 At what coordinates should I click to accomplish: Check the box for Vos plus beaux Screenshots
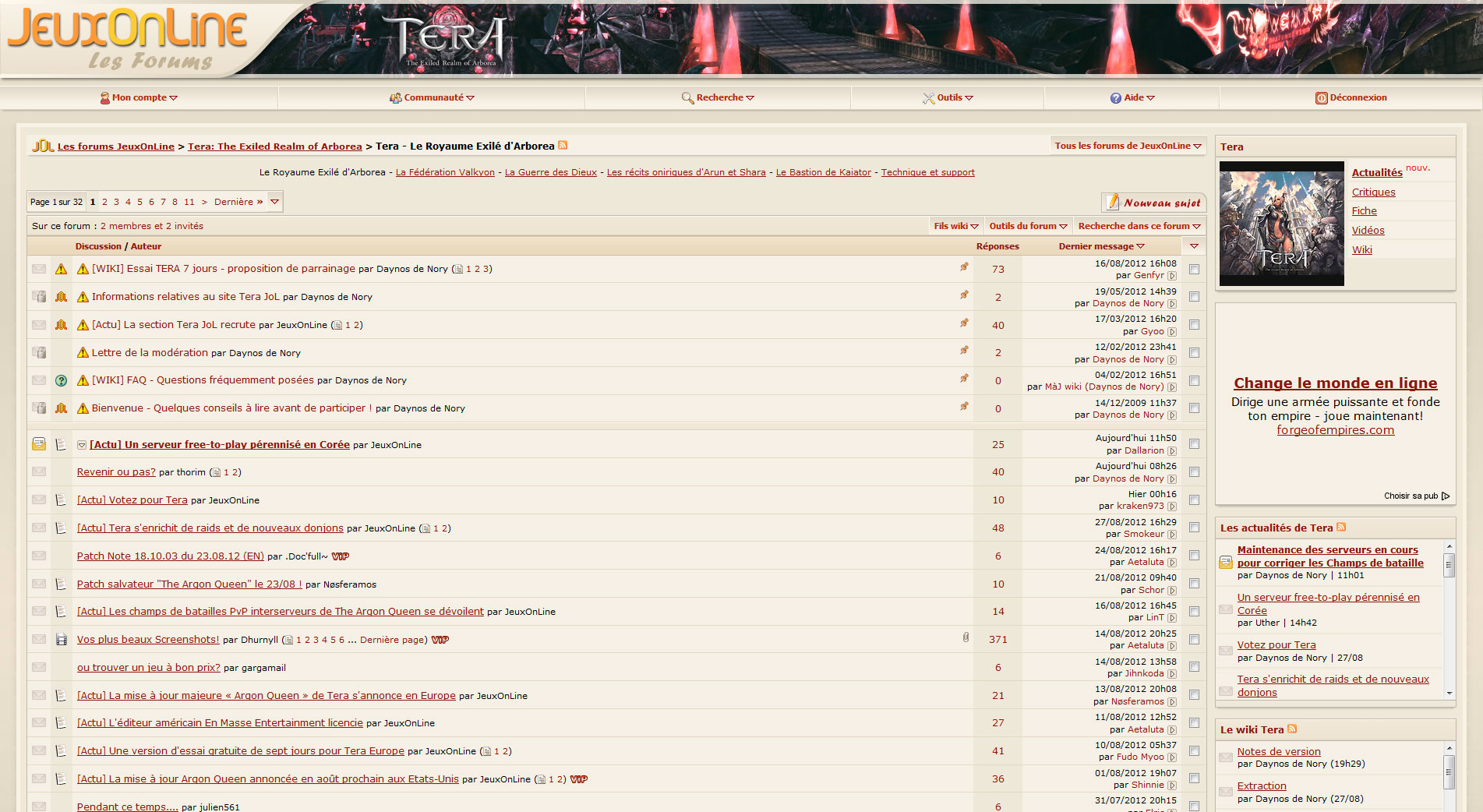click(x=1194, y=639)
